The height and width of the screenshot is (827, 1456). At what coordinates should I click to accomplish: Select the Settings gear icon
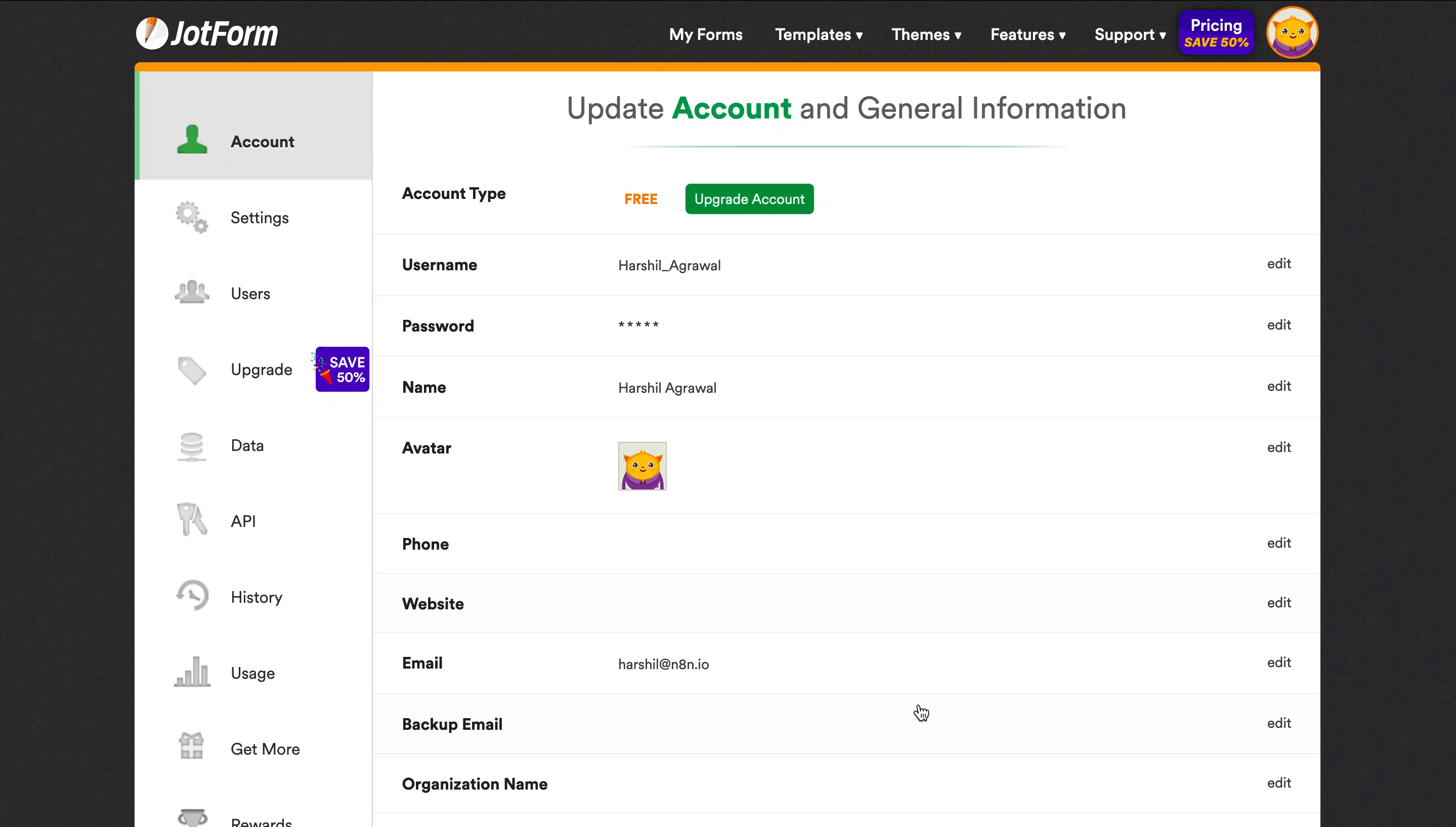(191, 217)
